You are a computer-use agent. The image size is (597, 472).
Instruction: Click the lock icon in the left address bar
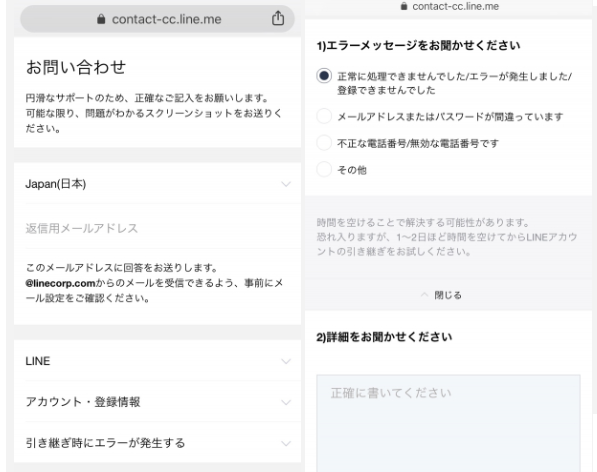tap(101, 19)
